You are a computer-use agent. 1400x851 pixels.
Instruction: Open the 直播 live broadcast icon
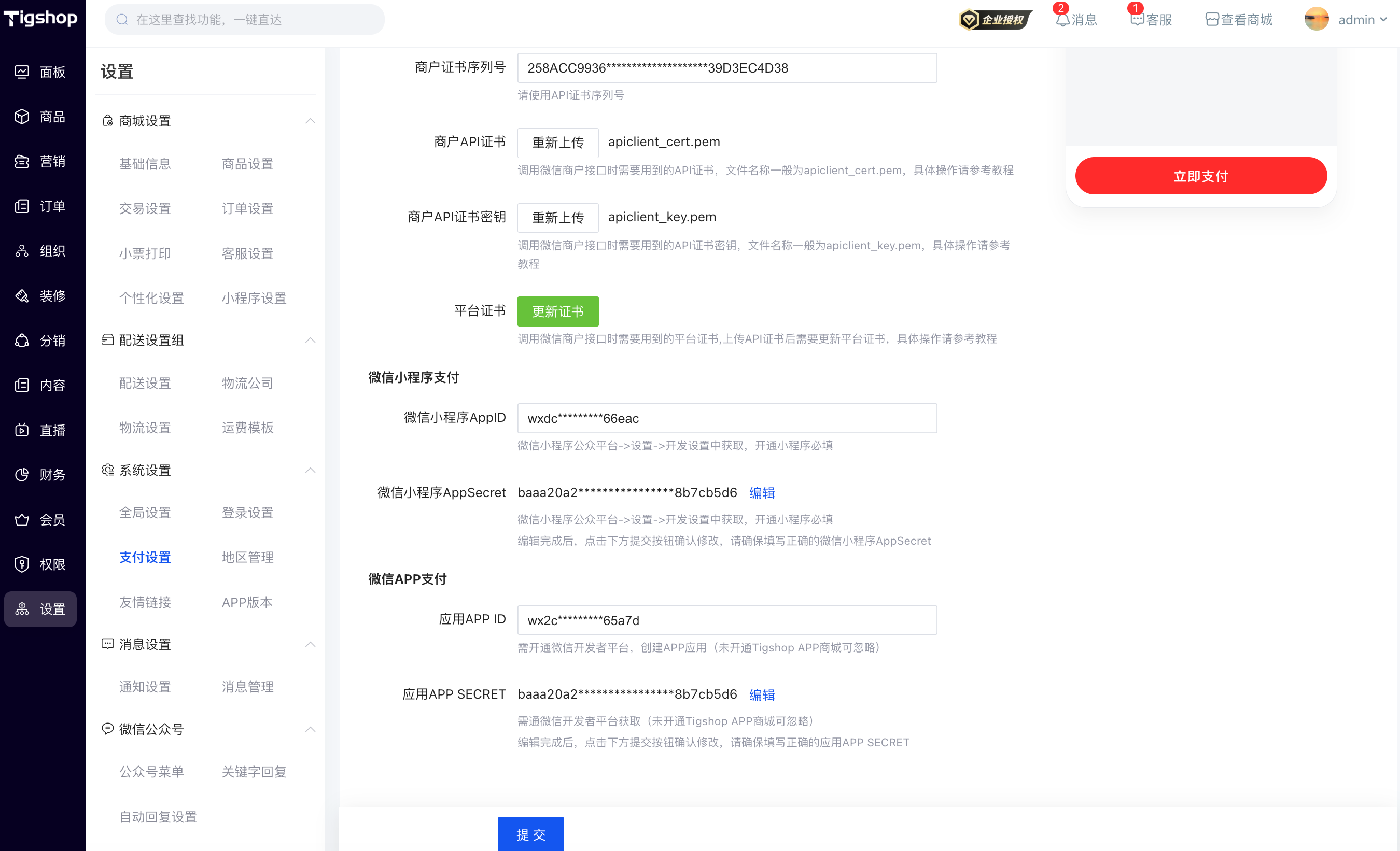22,430
